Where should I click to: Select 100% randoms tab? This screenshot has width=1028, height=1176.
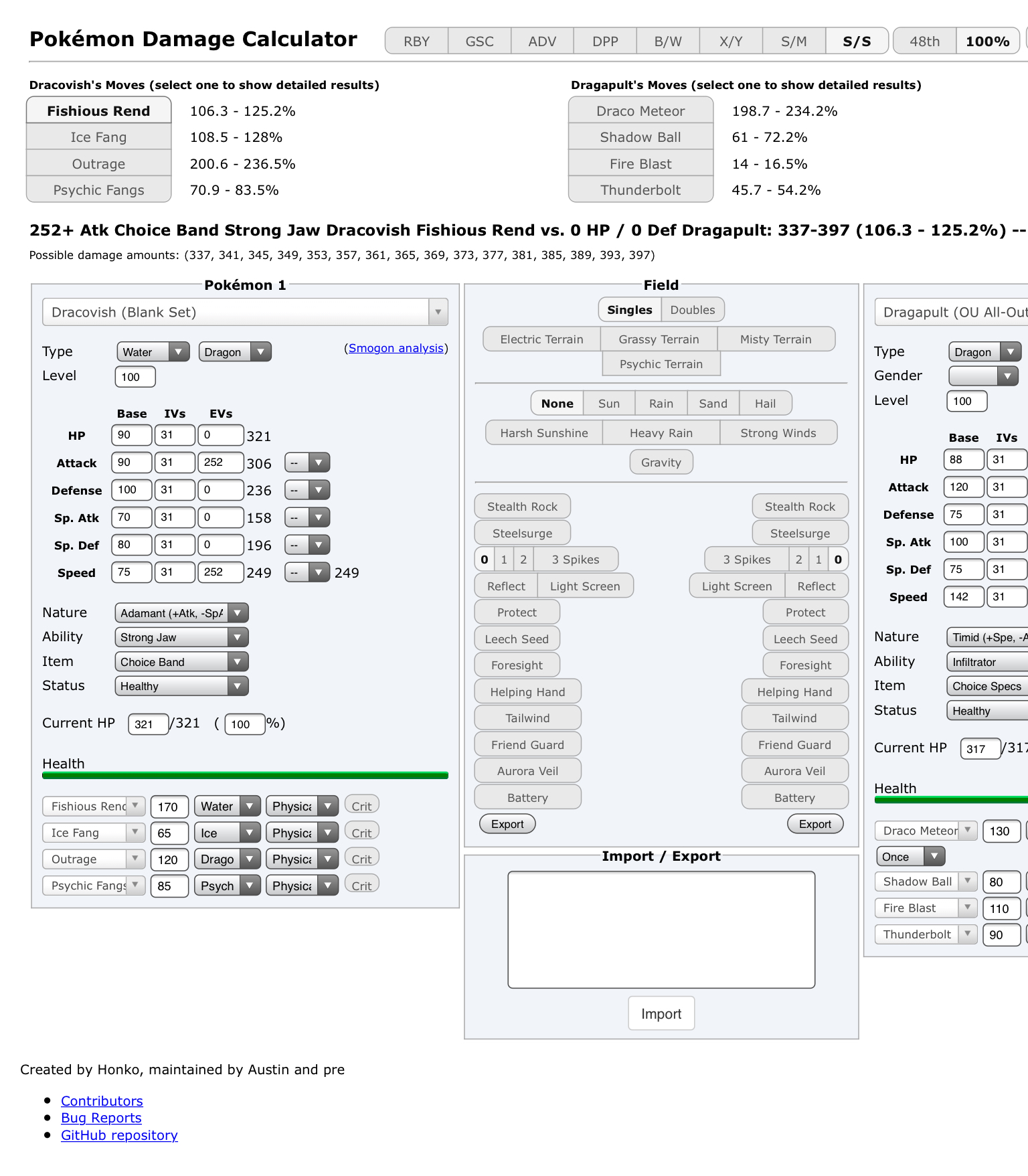click(987, 41)
